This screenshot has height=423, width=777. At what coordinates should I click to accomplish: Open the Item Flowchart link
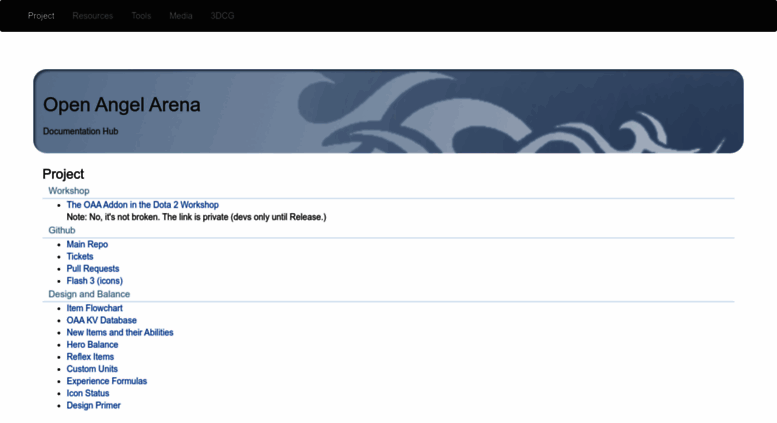[x=95, y=308]
